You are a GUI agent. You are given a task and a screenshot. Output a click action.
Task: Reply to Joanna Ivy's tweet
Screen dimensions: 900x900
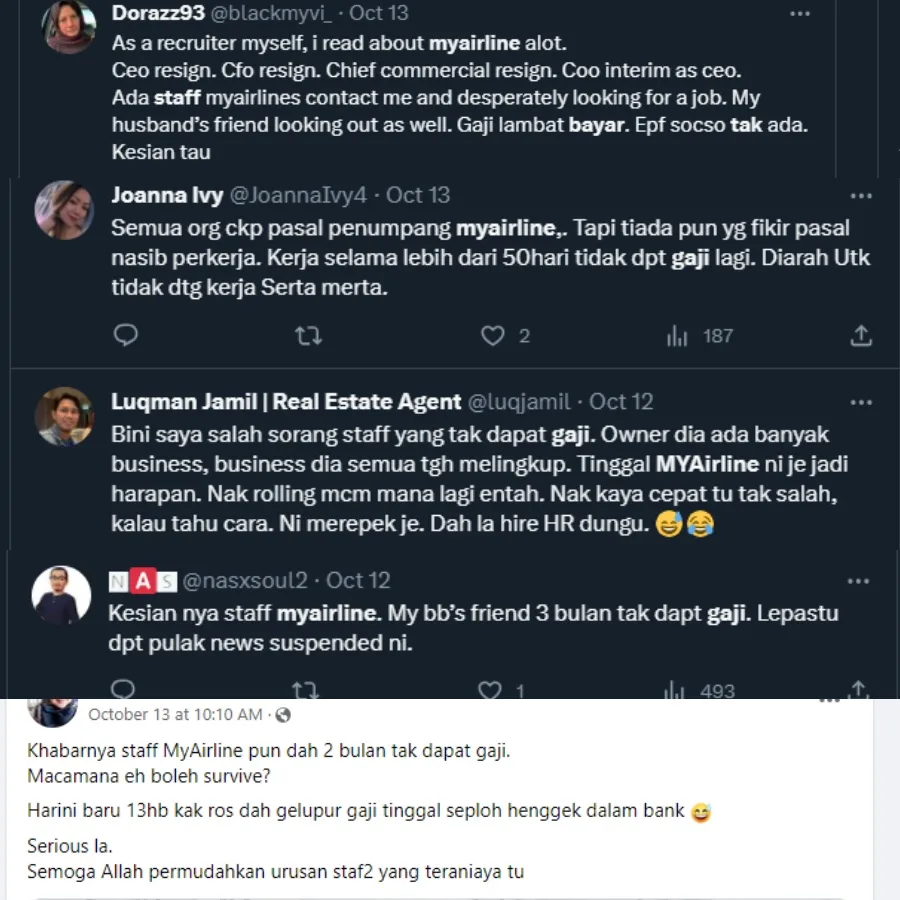[125, 336]
